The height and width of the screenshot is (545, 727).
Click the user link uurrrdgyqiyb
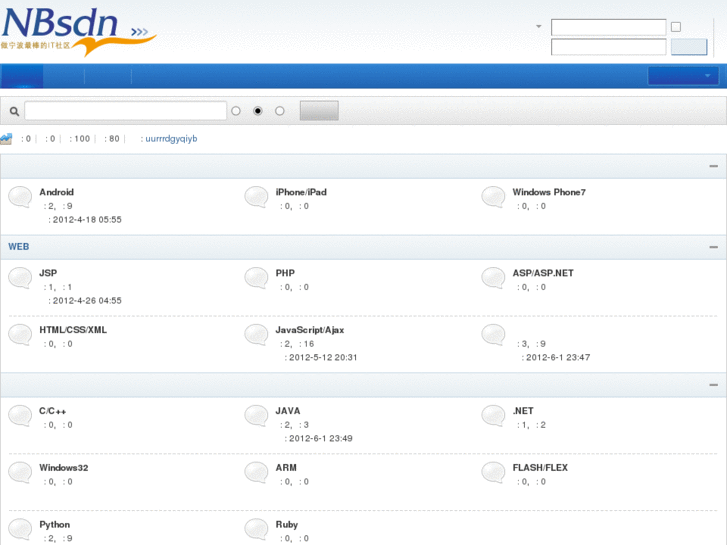pyautogui.click(x=171, y=139)
